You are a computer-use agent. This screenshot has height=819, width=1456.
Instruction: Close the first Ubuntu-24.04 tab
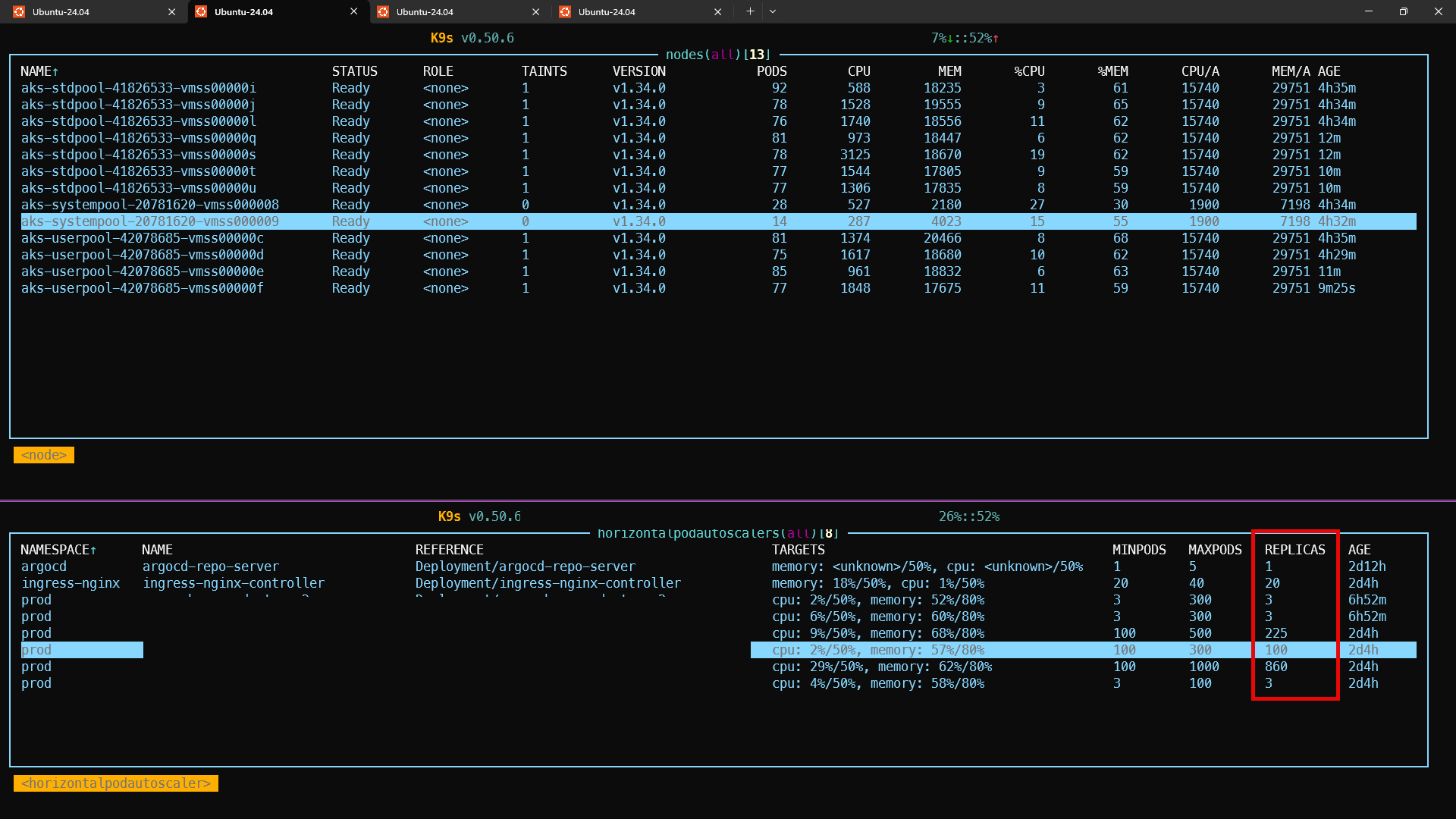[171, 11]
